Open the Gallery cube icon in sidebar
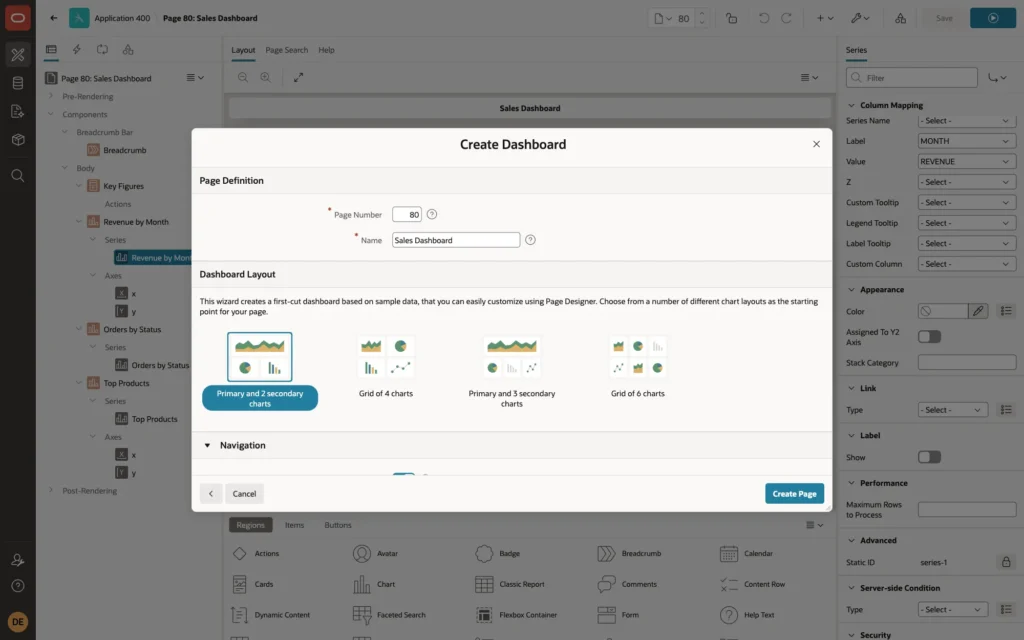The image size is (1024, 640). tap(18, 140)
